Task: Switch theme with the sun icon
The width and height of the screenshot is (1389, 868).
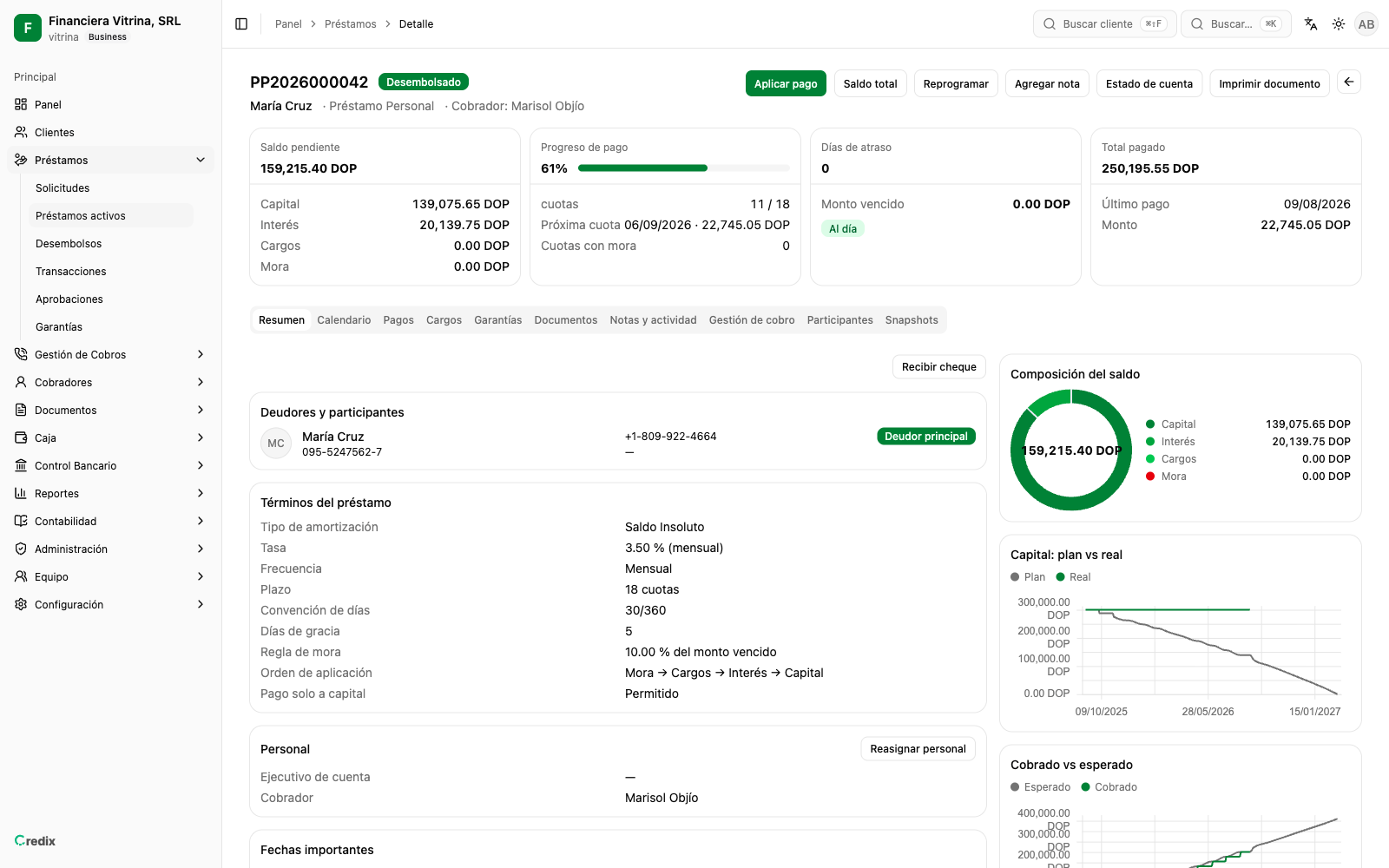Action: [x=1339, y=24]
